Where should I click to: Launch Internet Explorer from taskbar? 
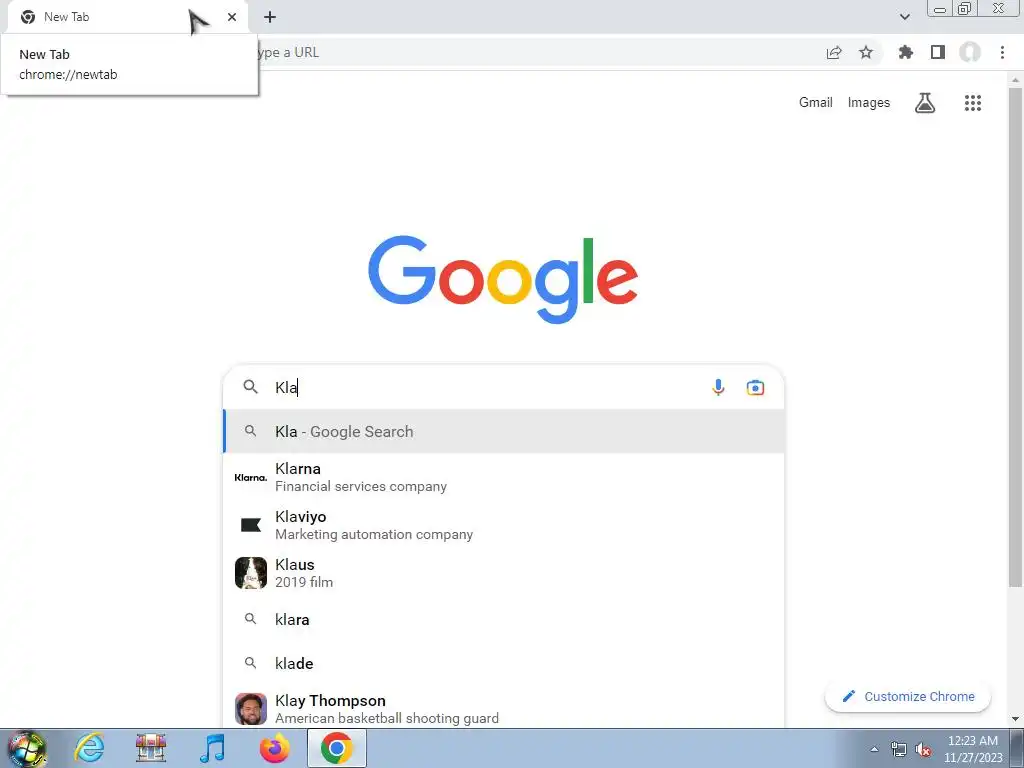tap(89, 748)
